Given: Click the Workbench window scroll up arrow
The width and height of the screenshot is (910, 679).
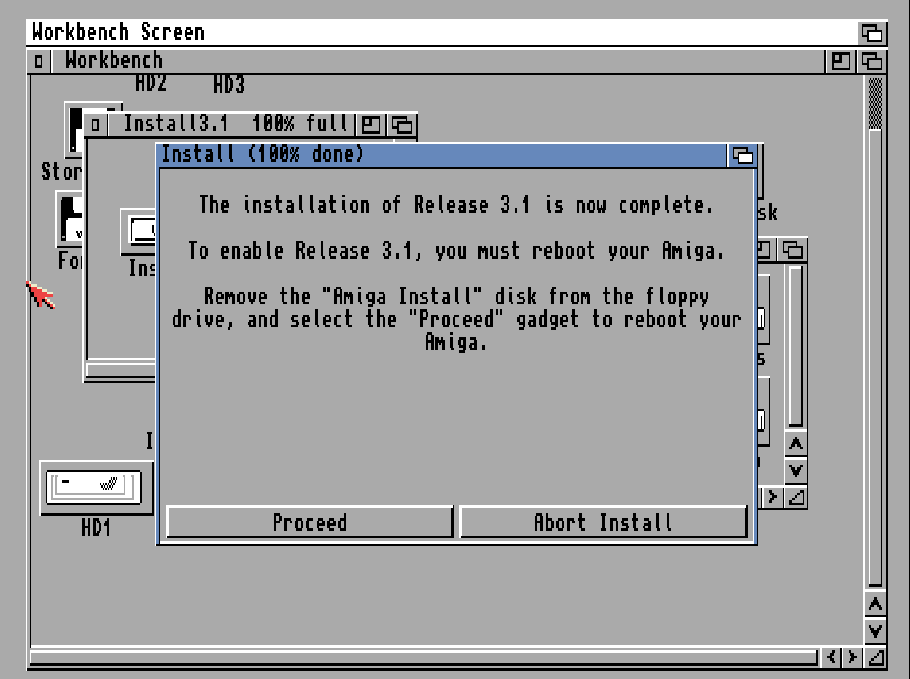Looking at the screenshot, I should (x=875, y=605).
